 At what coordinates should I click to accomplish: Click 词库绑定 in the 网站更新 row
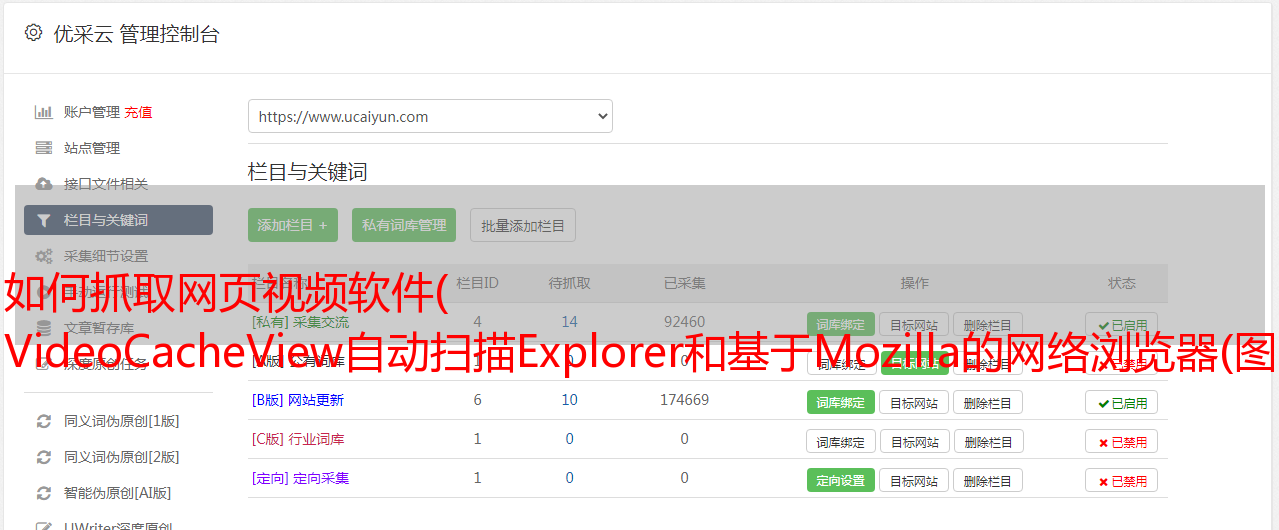pos(841,402)
